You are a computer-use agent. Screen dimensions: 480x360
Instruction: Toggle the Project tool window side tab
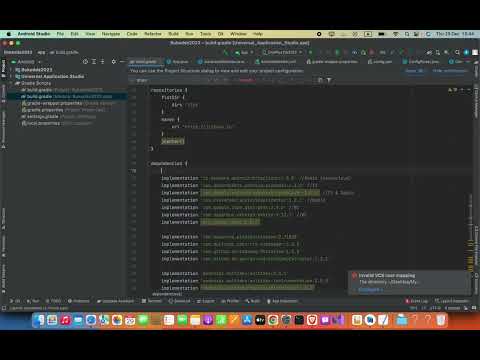pyautogui.click(x=3, y=68)
